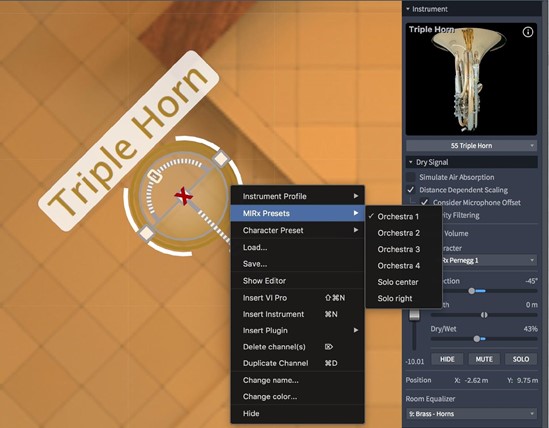Click the red X center marker on the stage
The height and width of the screenshot is (428, 549).
click(x=183, y=196)
